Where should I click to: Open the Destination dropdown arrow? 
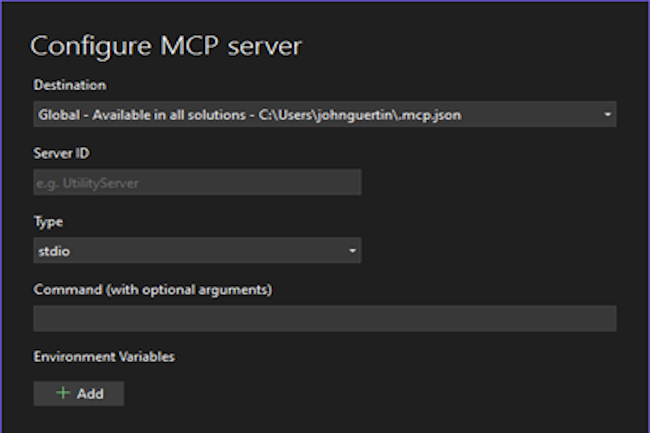(x=607, y=115)
